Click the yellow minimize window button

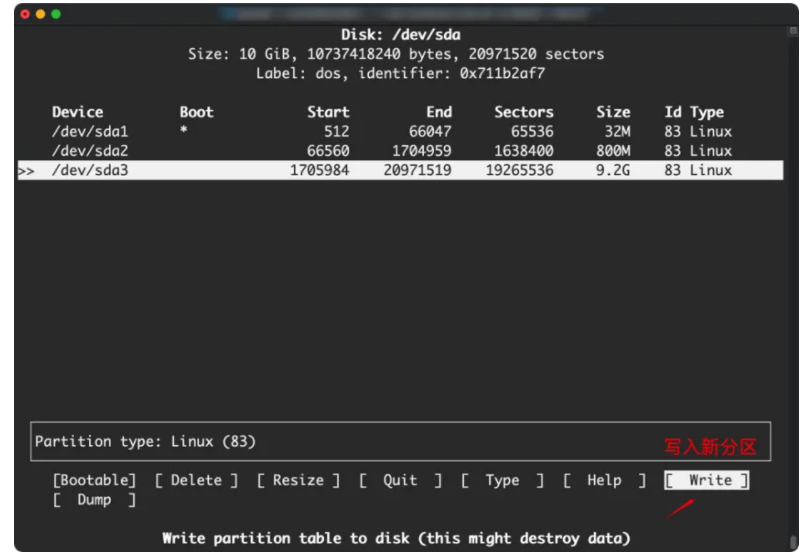tap(40, 14)
